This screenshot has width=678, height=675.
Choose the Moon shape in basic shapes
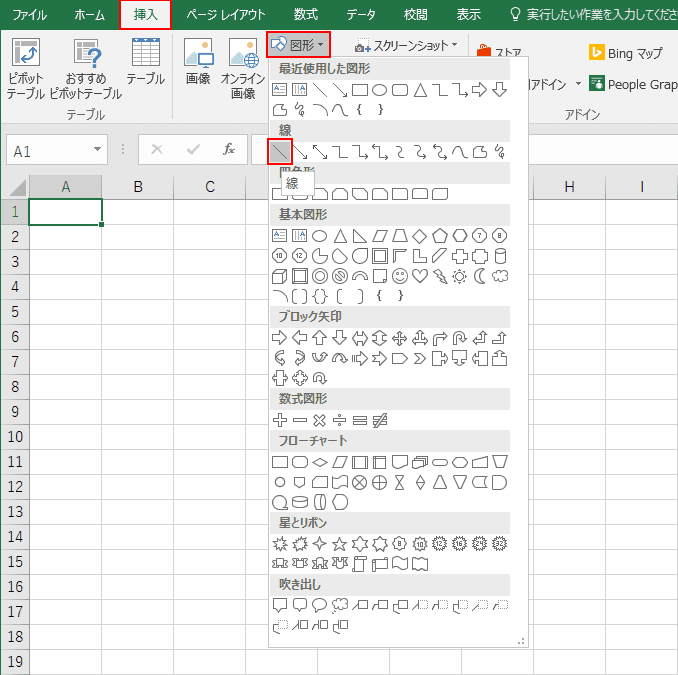(x=480, y=276)
